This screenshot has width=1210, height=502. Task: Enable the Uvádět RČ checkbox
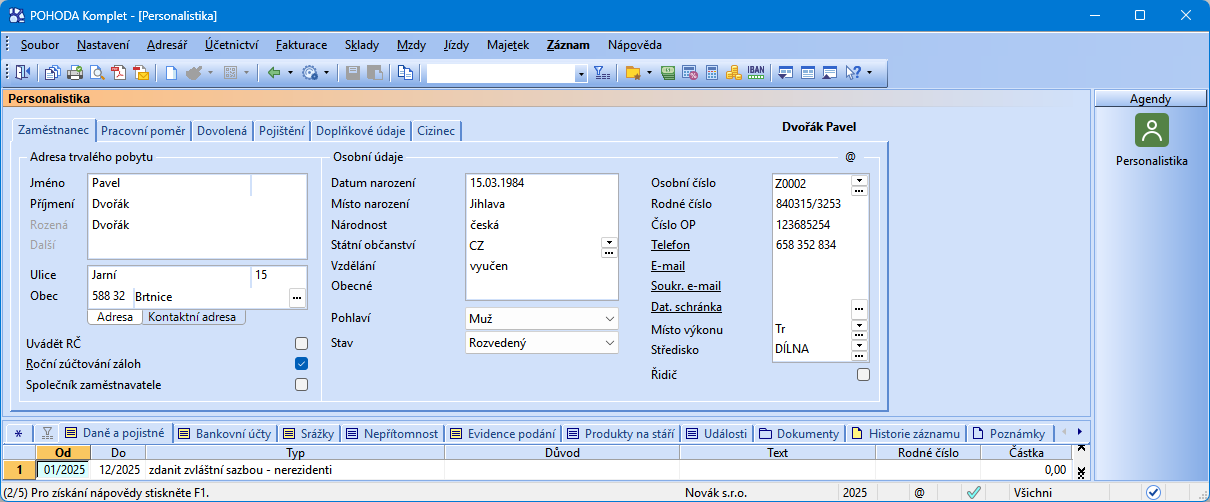coord(301,343)
